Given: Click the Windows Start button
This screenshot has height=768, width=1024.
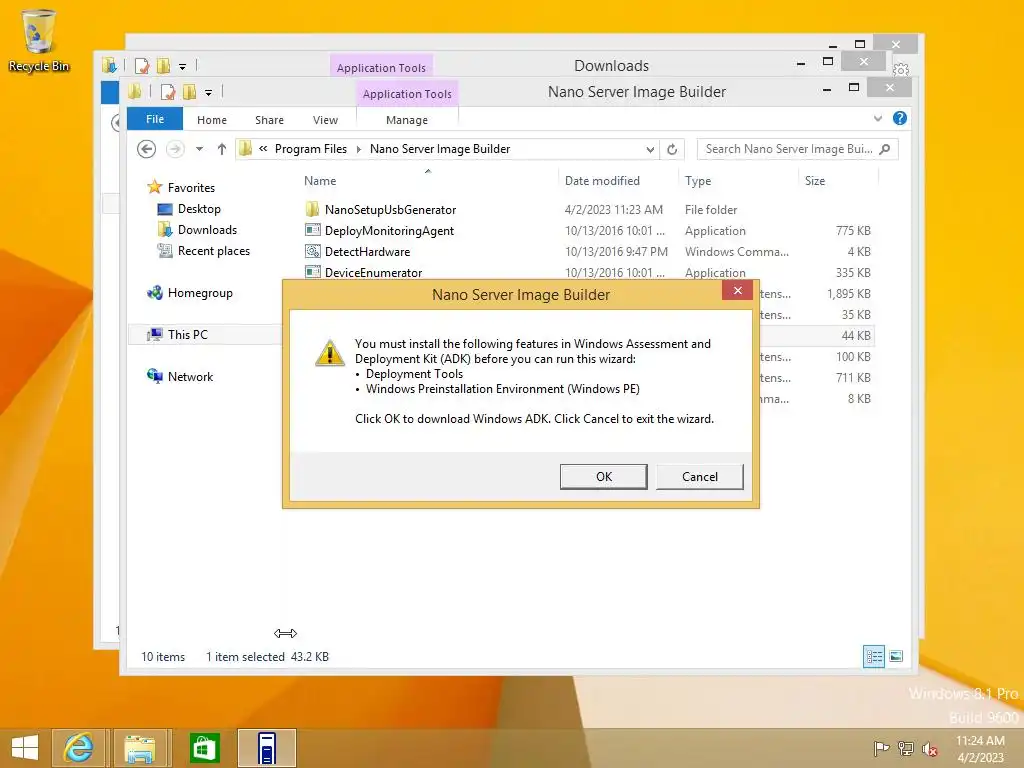Looking at the screenshot, I should coord(25,748).
